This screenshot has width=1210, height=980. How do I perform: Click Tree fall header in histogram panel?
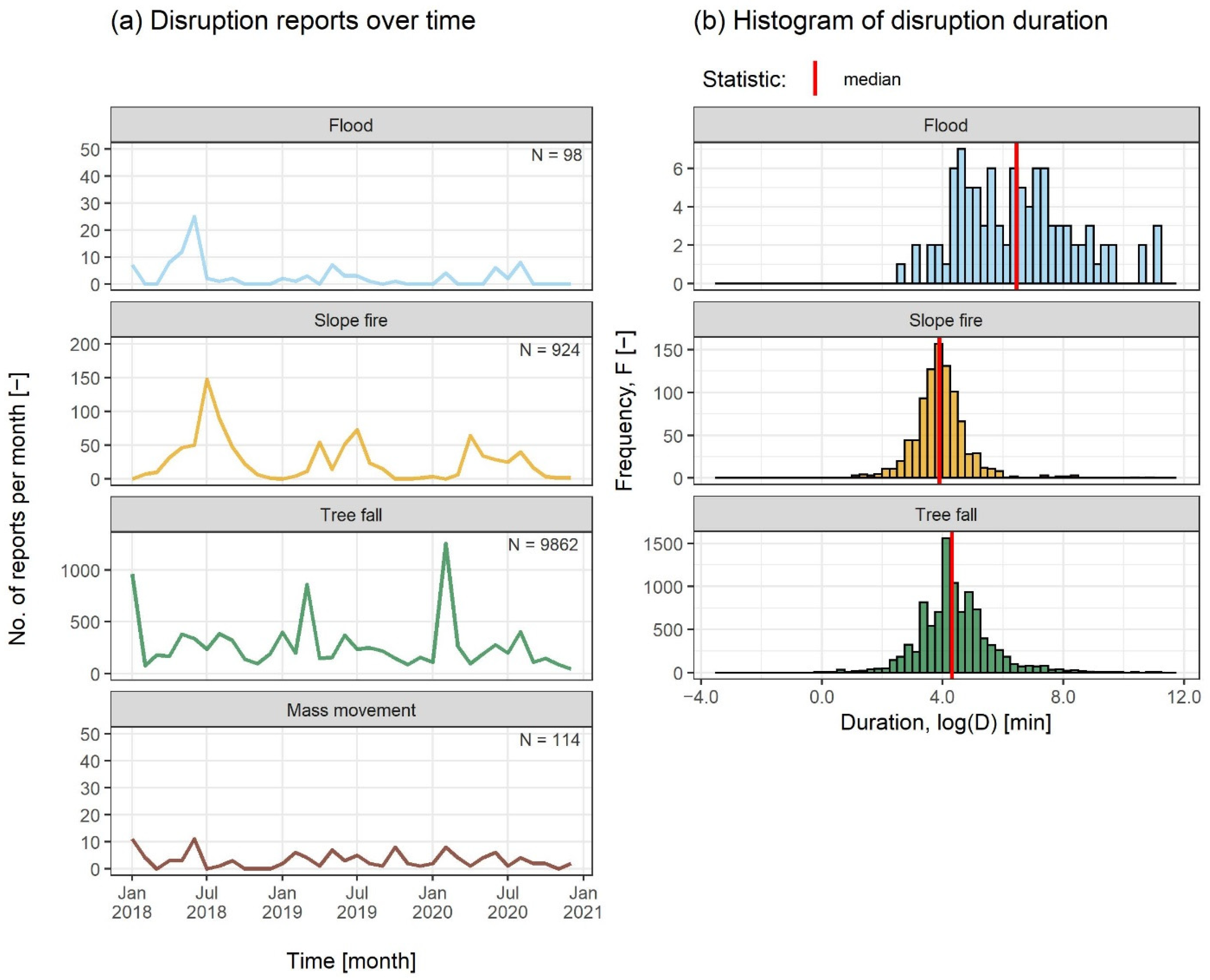tap(945, 514)
